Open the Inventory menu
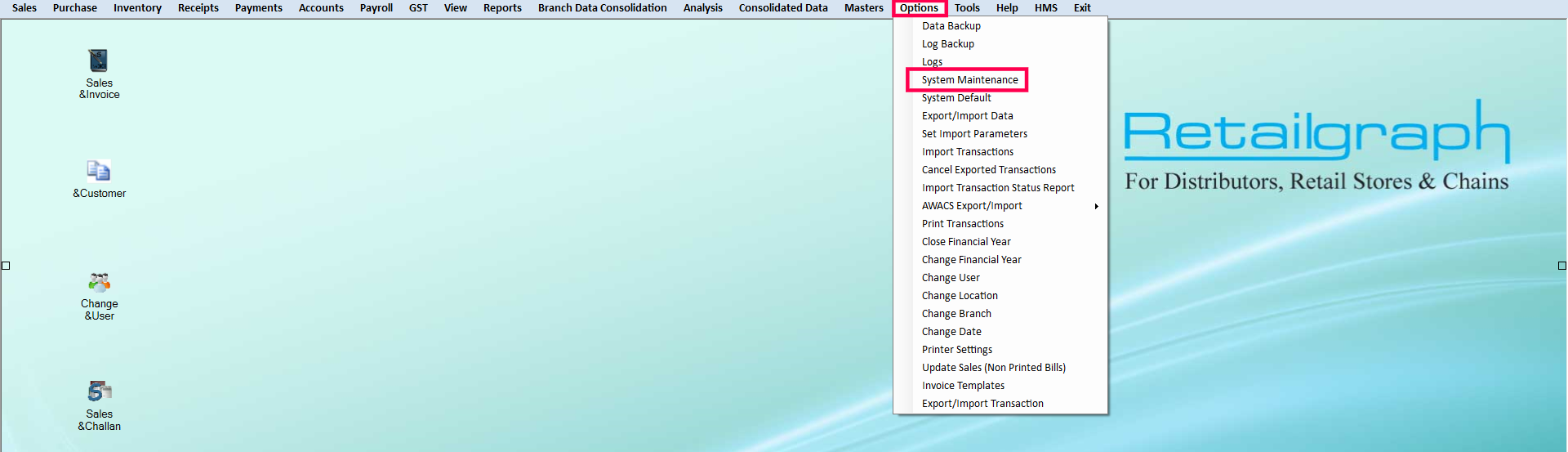1568x452 pixels. pos(137,8)
